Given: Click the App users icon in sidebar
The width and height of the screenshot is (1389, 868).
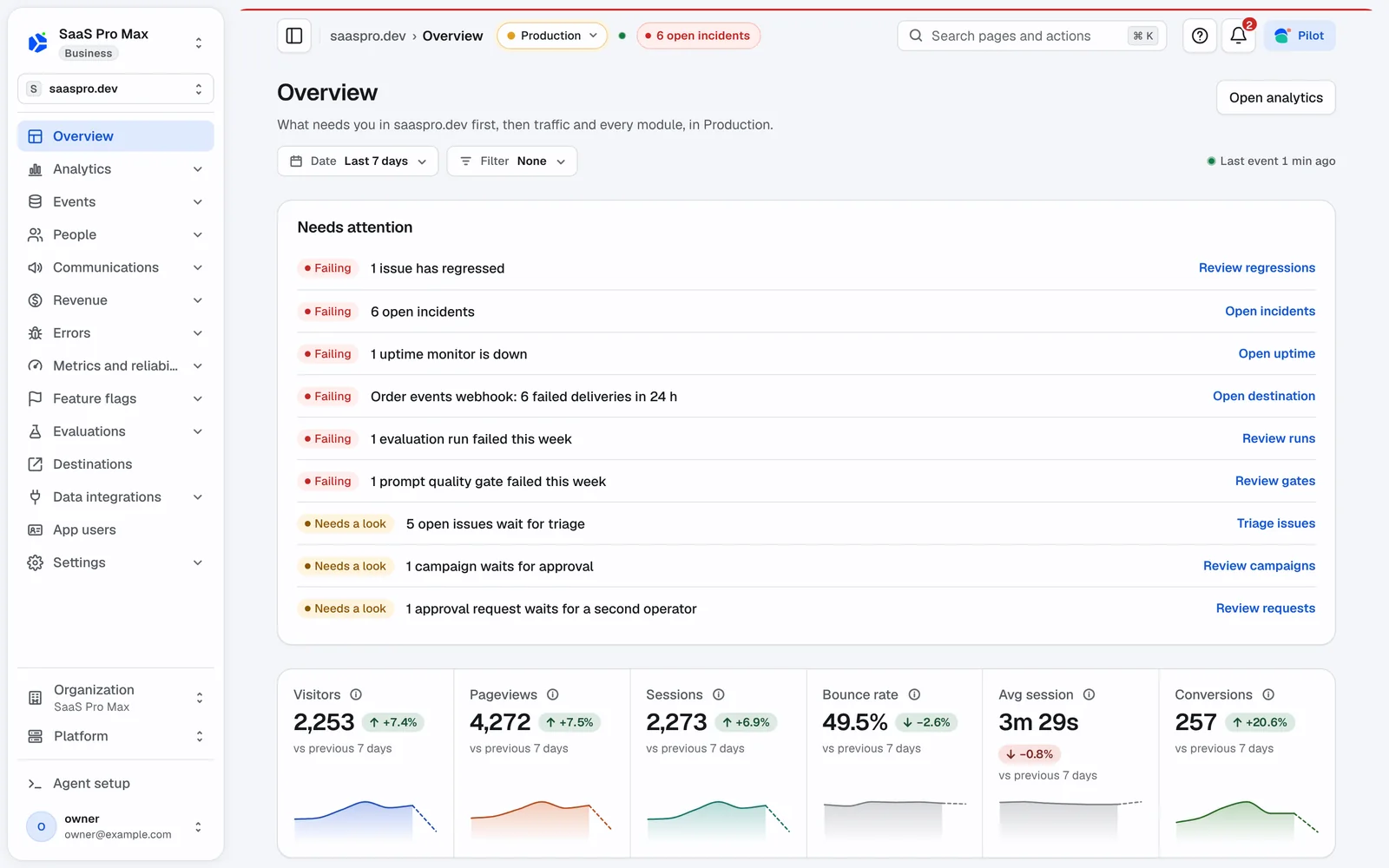Looking at the screenshot, I should click(x=36, y=530).
